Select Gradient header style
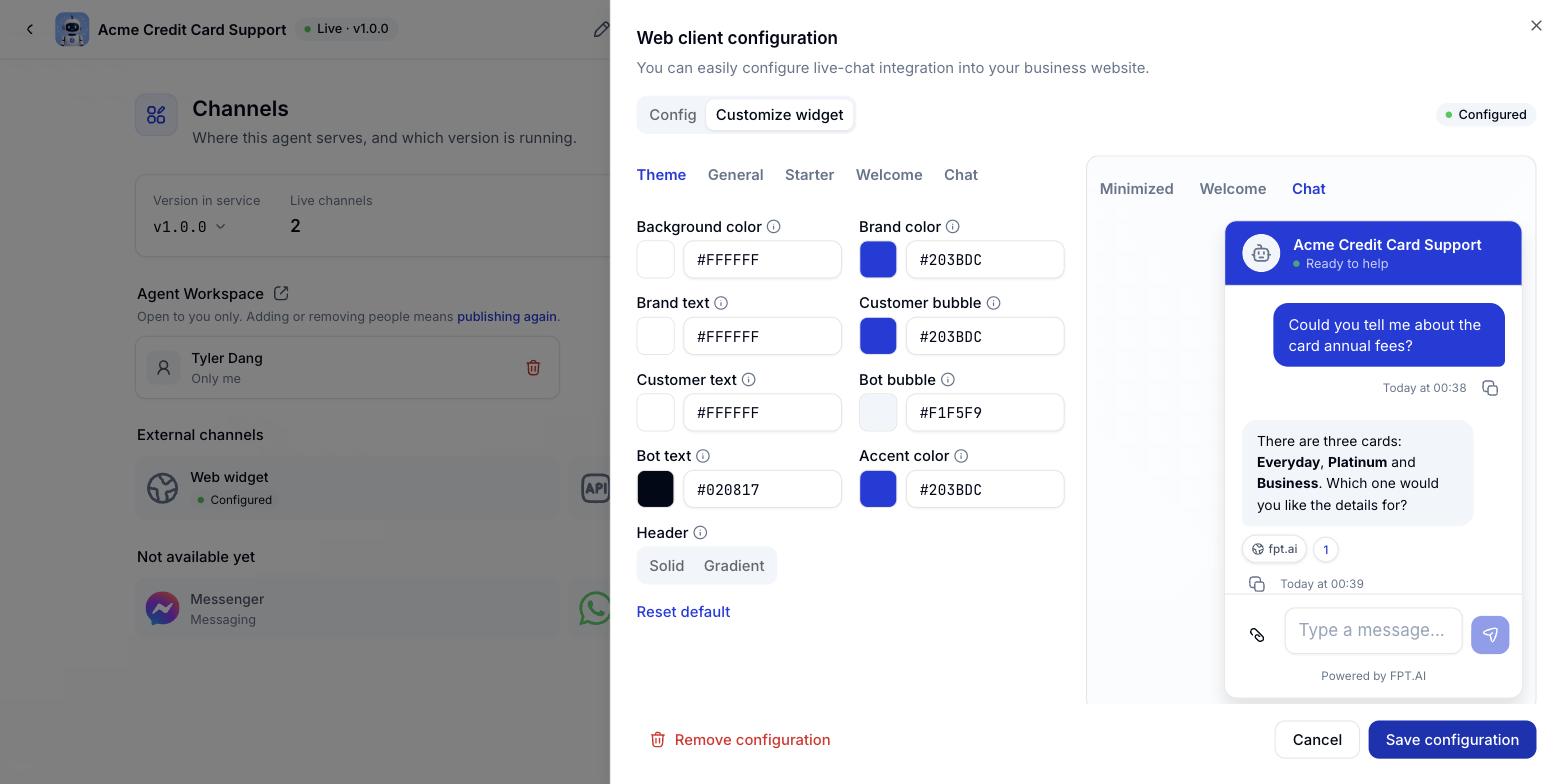The width and height of the screenshot is (1562, 784). (734, 566)
